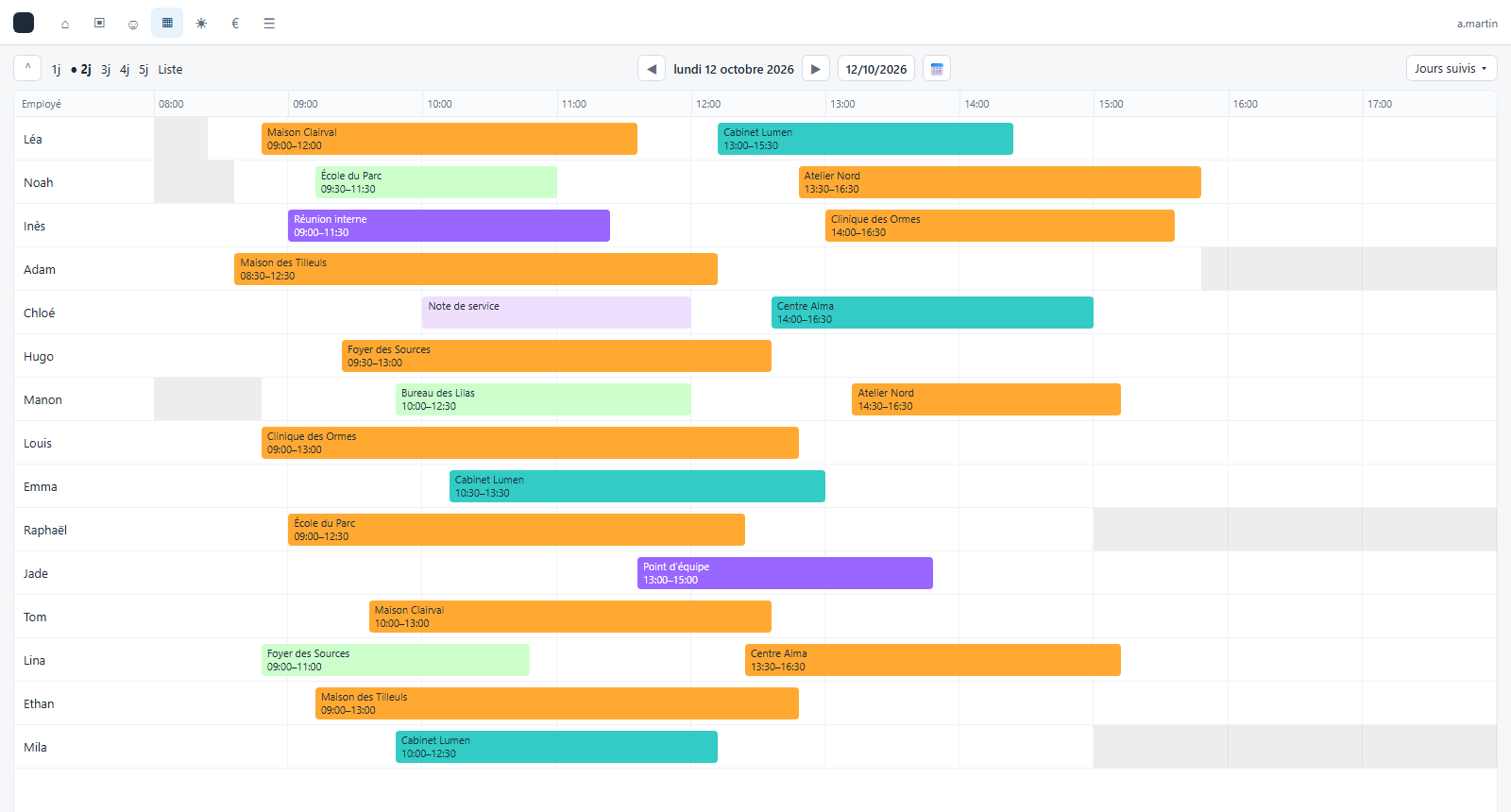Open the hamburger menu icon
This screenshot has width=1511, height=812.
(269, 24)
